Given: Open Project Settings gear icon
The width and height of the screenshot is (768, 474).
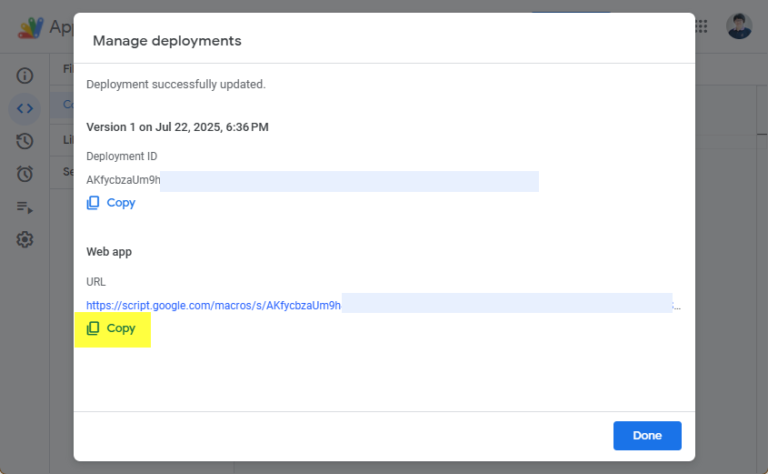Looking at the screenshot, I should pos(24,239).
